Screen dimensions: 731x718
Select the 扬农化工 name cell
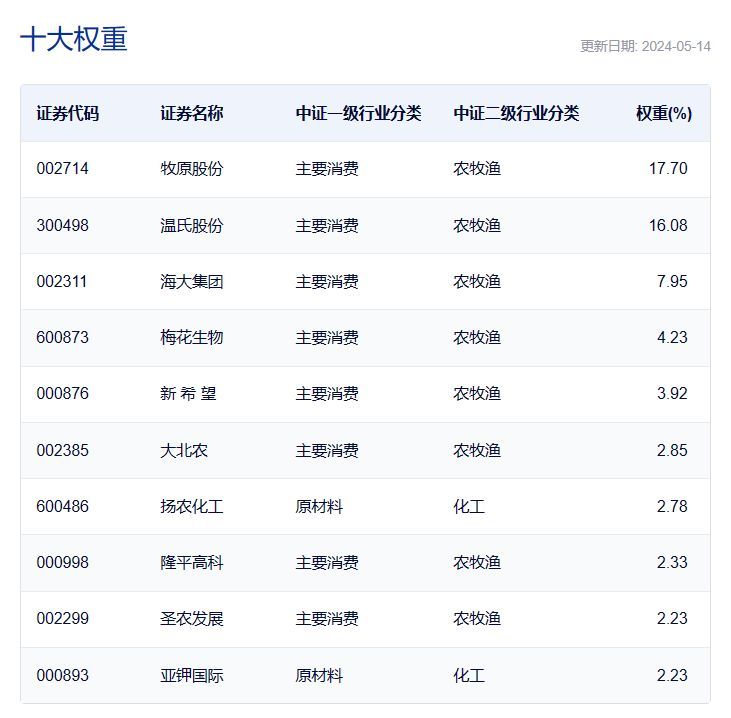click(192, 506)
